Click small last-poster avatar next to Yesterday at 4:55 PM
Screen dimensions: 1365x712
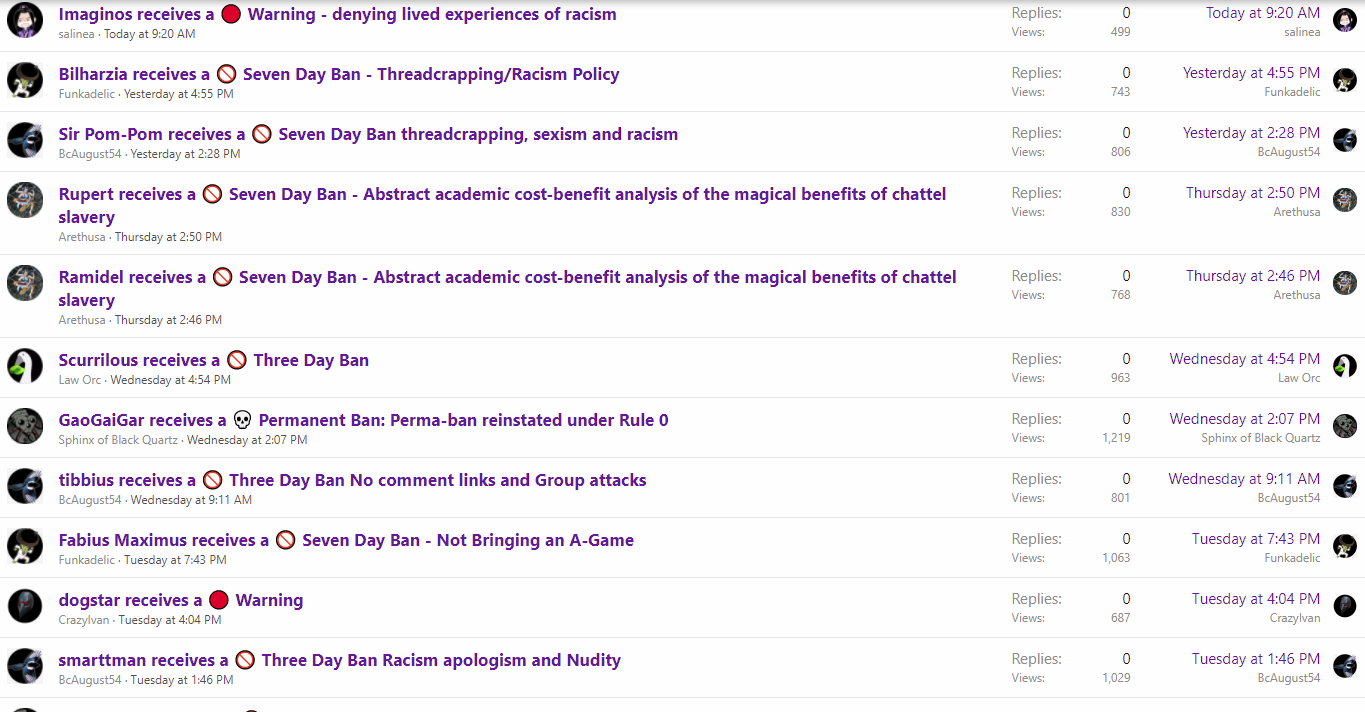pos(1345,80)
